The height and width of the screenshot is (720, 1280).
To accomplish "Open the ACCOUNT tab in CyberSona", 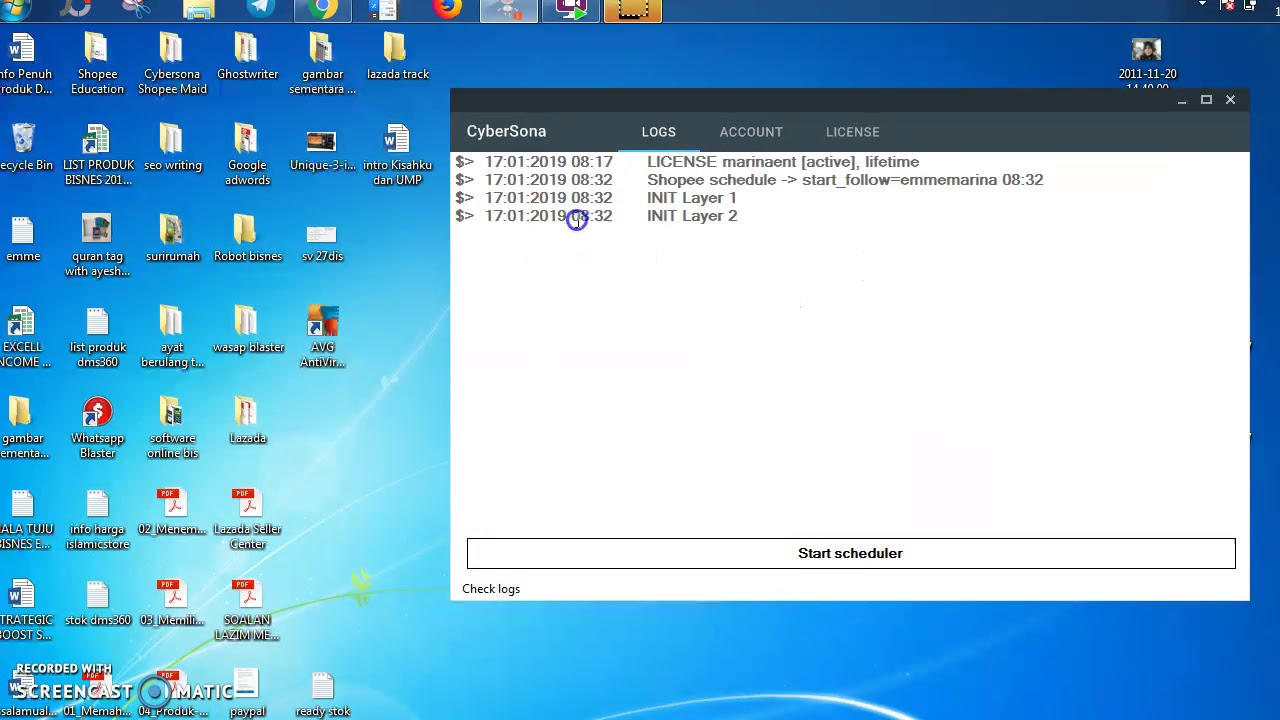I will pos(751,132).
